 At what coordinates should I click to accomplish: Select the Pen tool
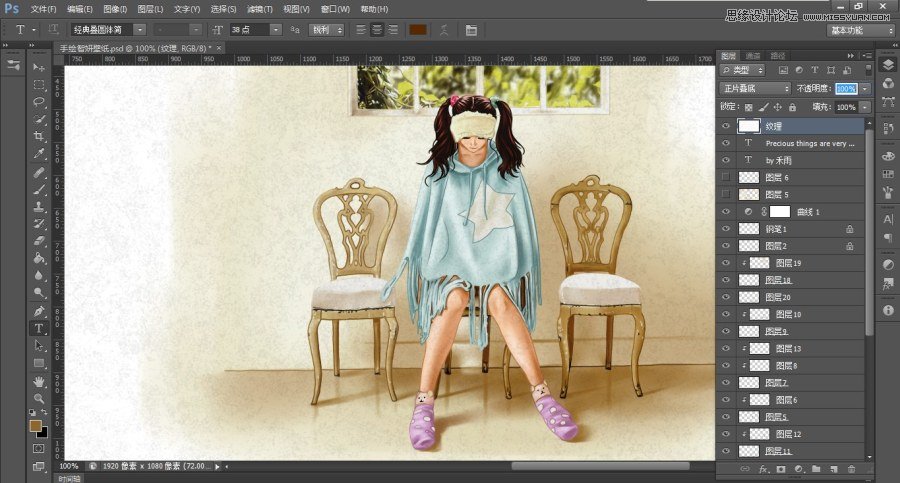(x=39, y=311)
